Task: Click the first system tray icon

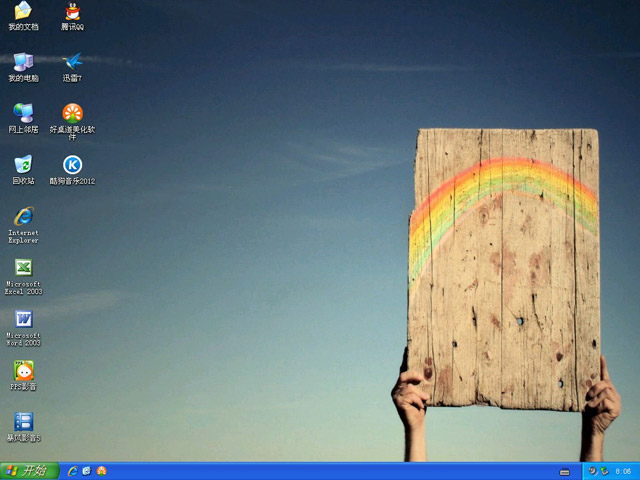Action: coord(593,471)
